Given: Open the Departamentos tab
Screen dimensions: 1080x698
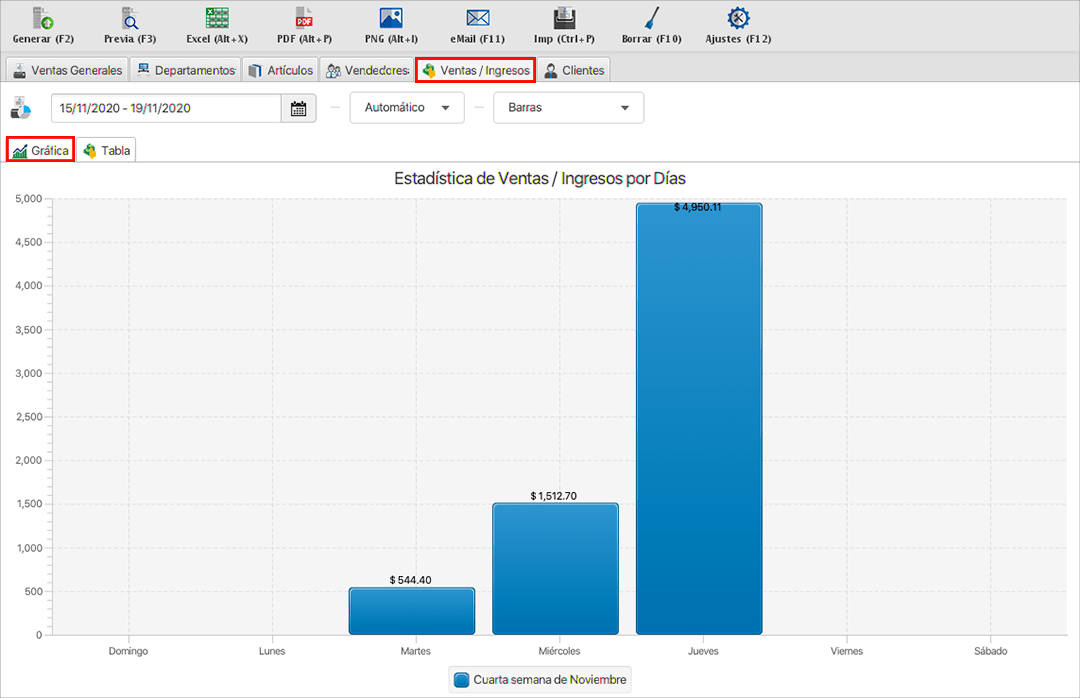Looking at the screenshot, I should (x=186, y=70).
